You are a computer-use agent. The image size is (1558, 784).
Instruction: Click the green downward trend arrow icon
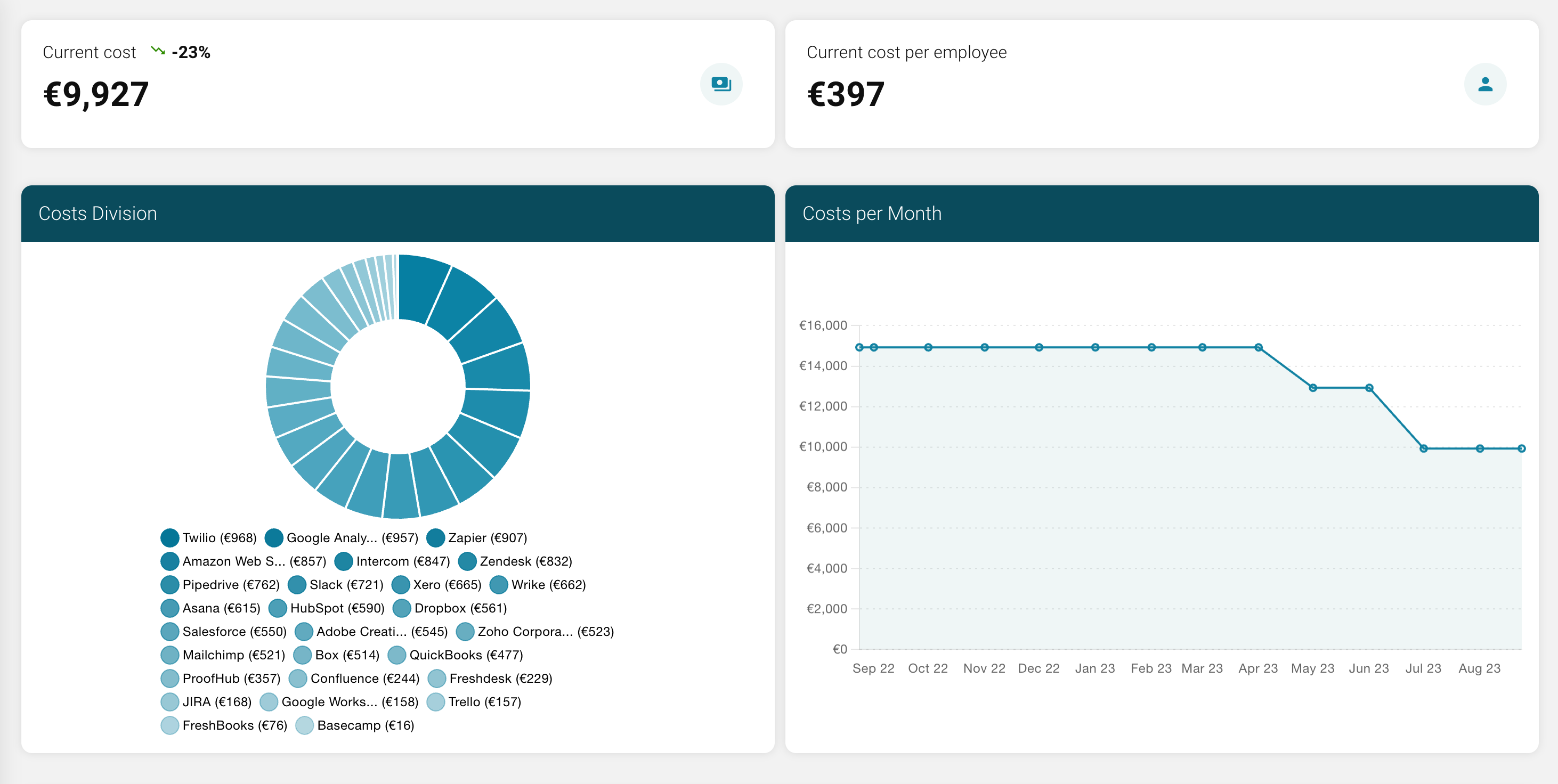tap(158, 51)
